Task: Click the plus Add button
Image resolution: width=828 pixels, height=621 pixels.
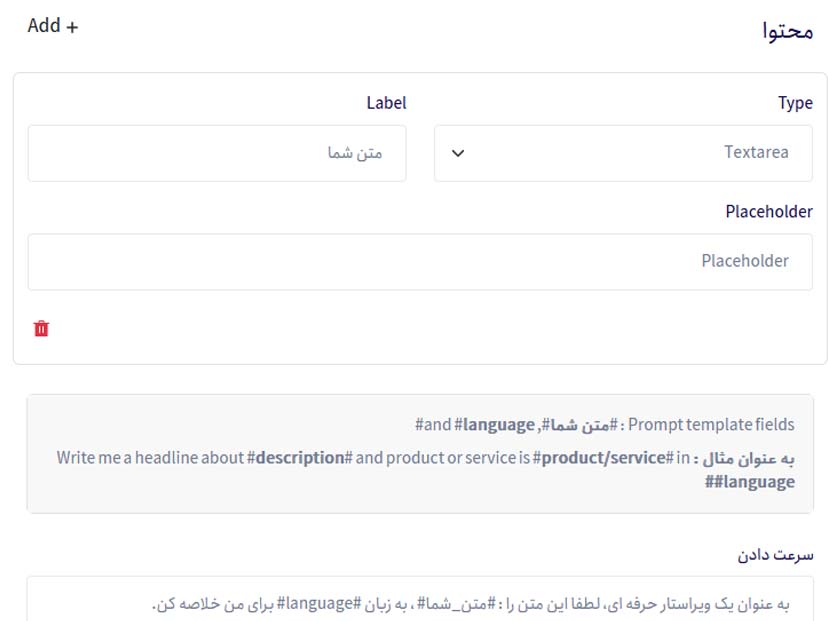Action: point(52,26)
